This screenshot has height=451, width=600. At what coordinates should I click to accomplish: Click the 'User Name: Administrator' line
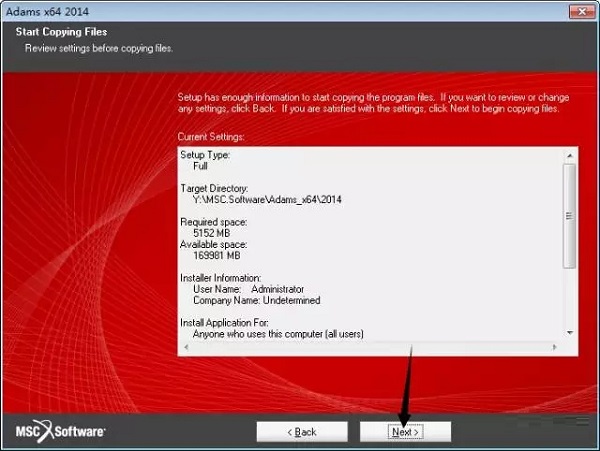248,289
